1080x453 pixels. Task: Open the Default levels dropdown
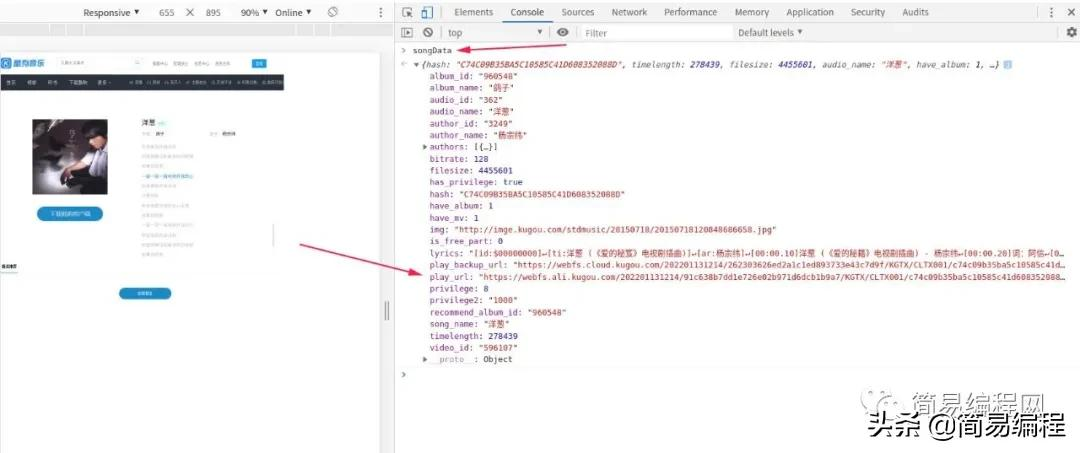[771, 32]
